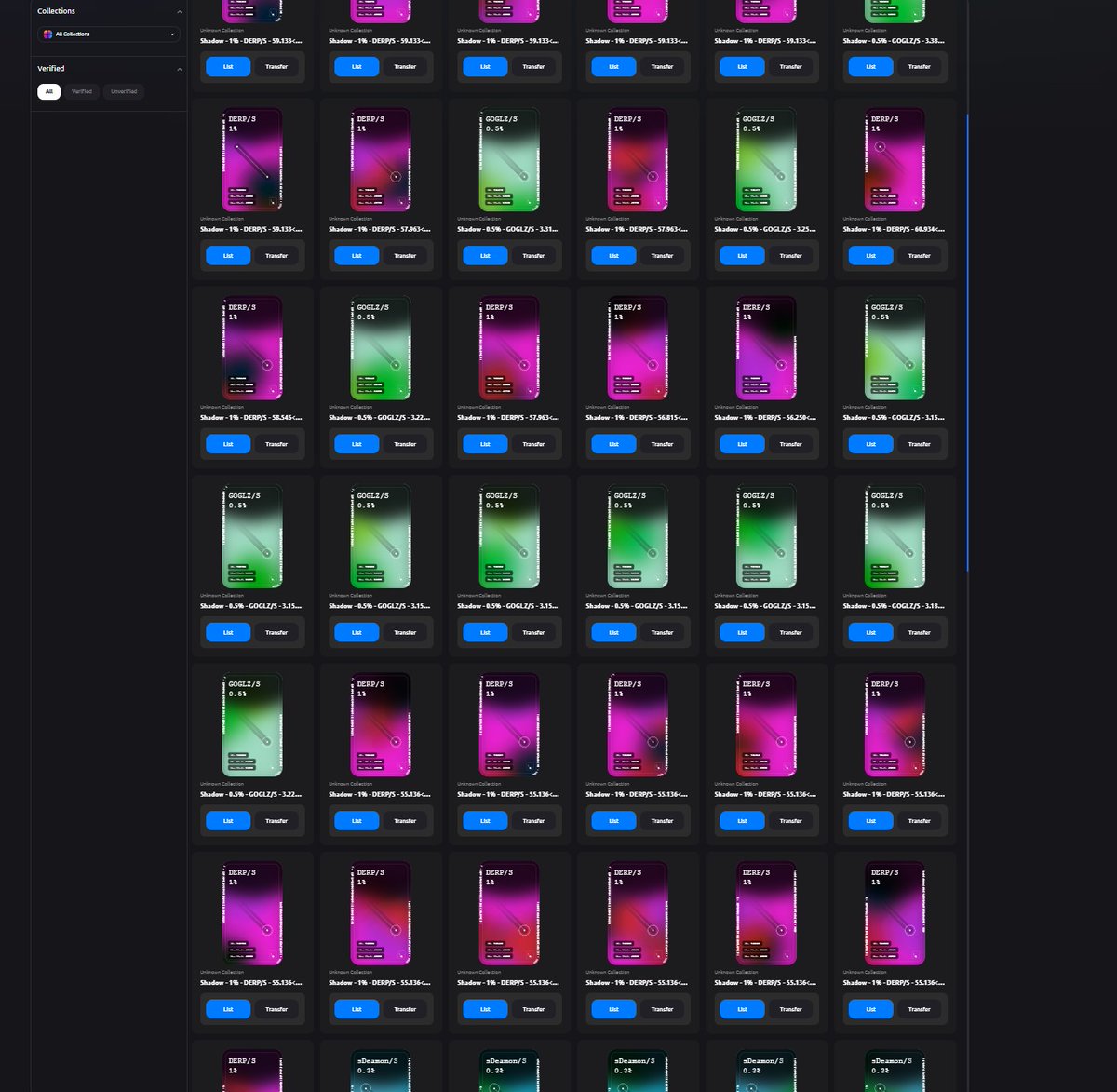Collapse the Verified section chevron
Image resolution: width=1117 pixels, height=1092 pixels.
click(180, 69)
